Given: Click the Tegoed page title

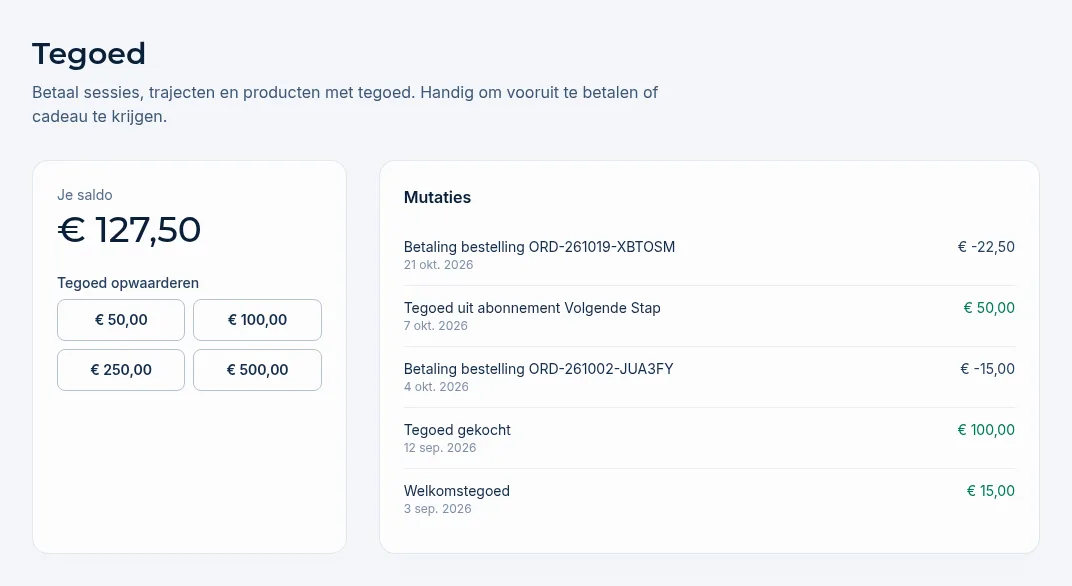Looking at the screenshot, I should pos(89,54).
